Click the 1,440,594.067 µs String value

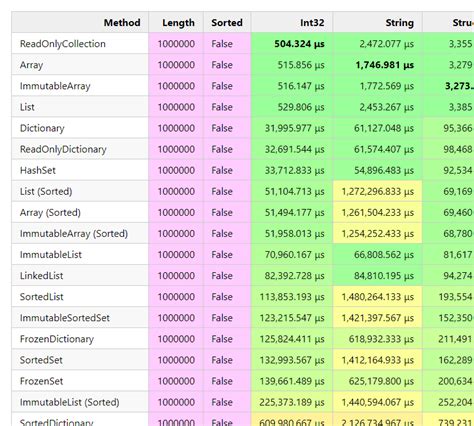378,402
